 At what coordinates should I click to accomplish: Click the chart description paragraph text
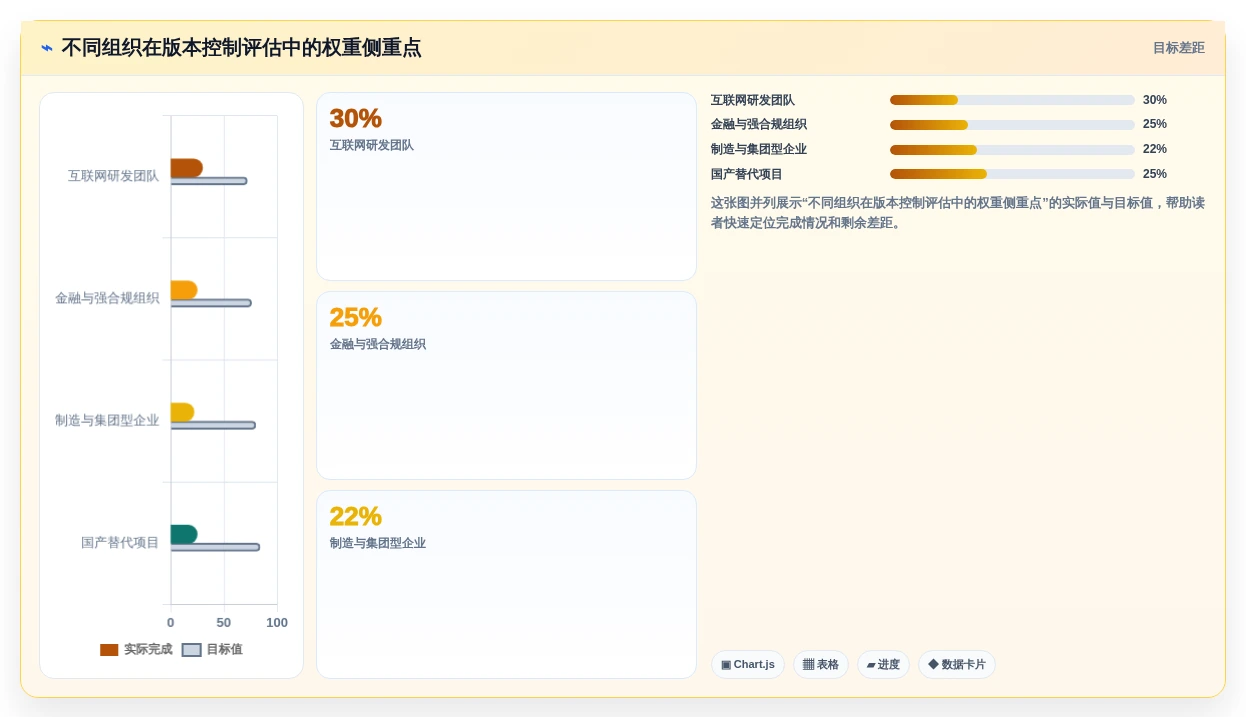[958, 213]
